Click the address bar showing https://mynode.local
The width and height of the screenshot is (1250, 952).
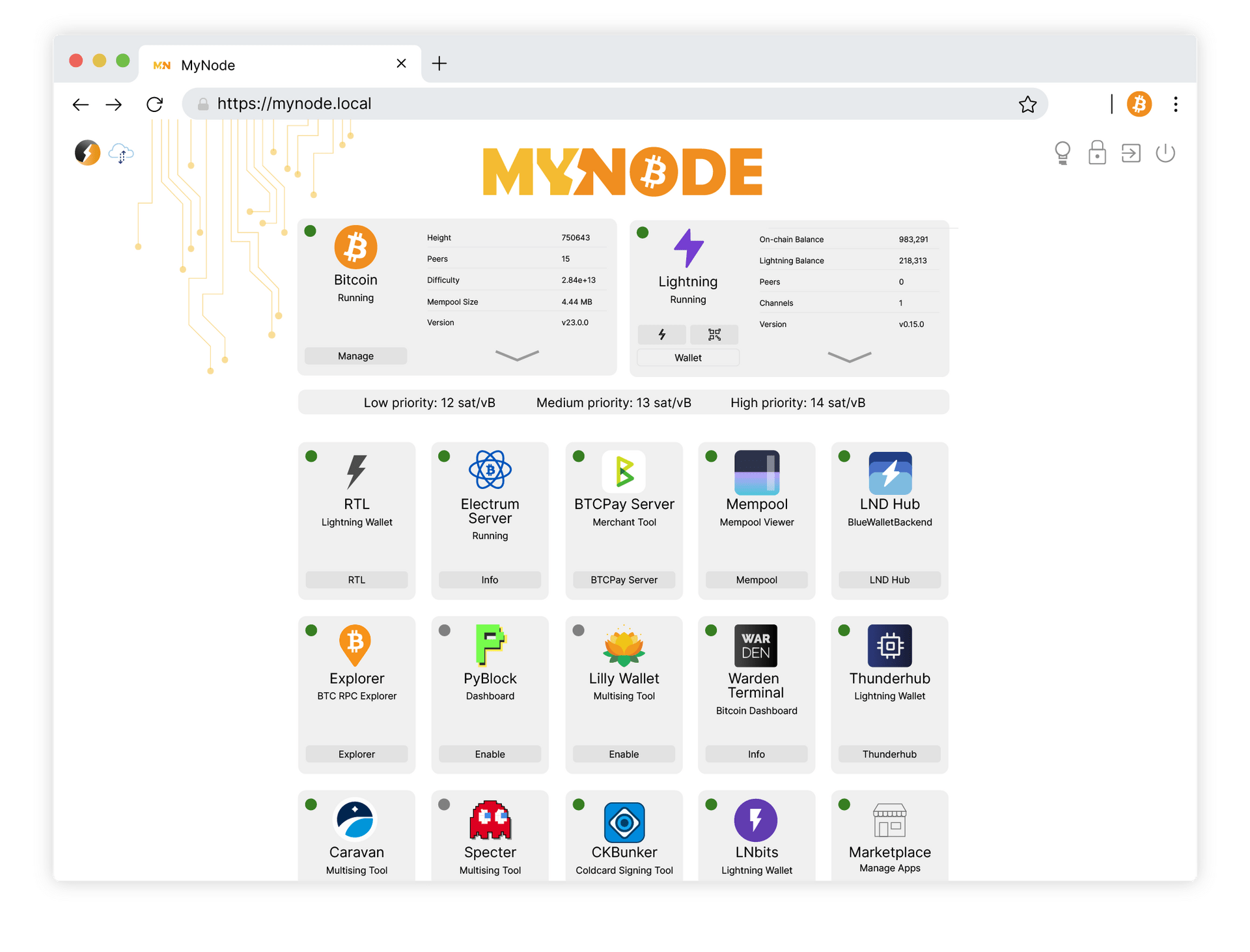(615, 104)
